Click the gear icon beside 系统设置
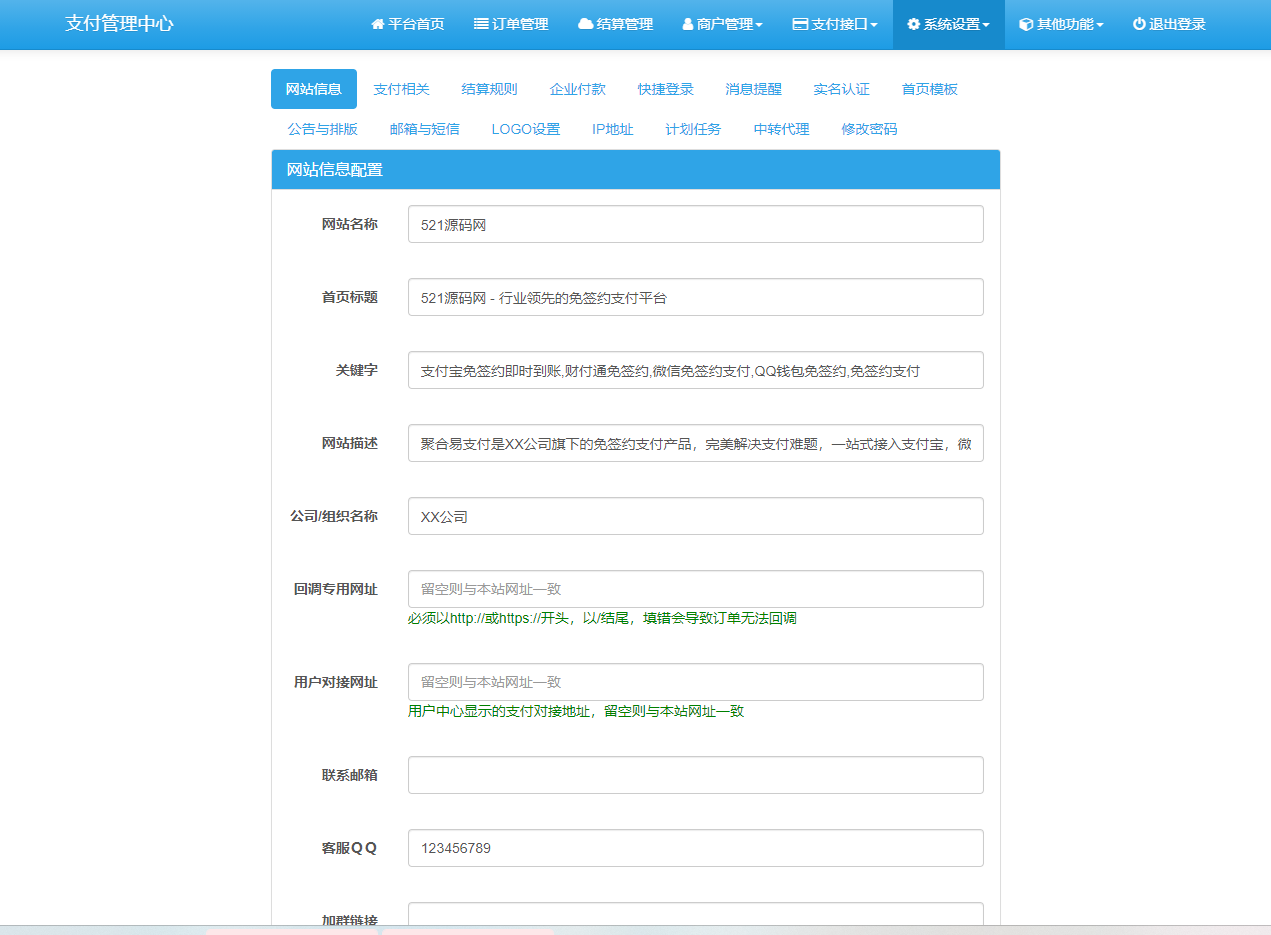Screen dimensions: 1271x935 913,24
